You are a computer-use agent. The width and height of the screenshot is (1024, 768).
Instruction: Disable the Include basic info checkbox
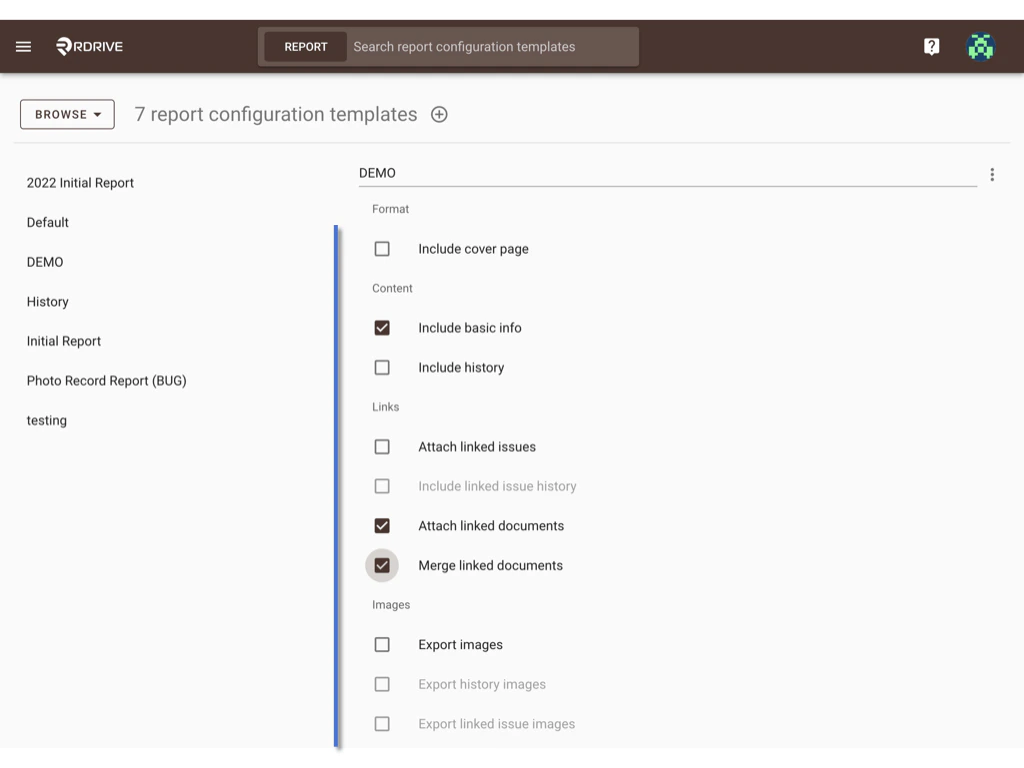click(382, 327)
